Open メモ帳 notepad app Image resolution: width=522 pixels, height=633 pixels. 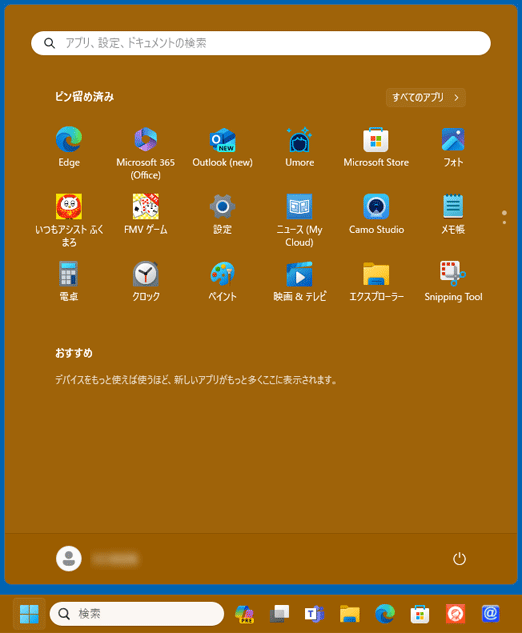[x=453, y=214]
